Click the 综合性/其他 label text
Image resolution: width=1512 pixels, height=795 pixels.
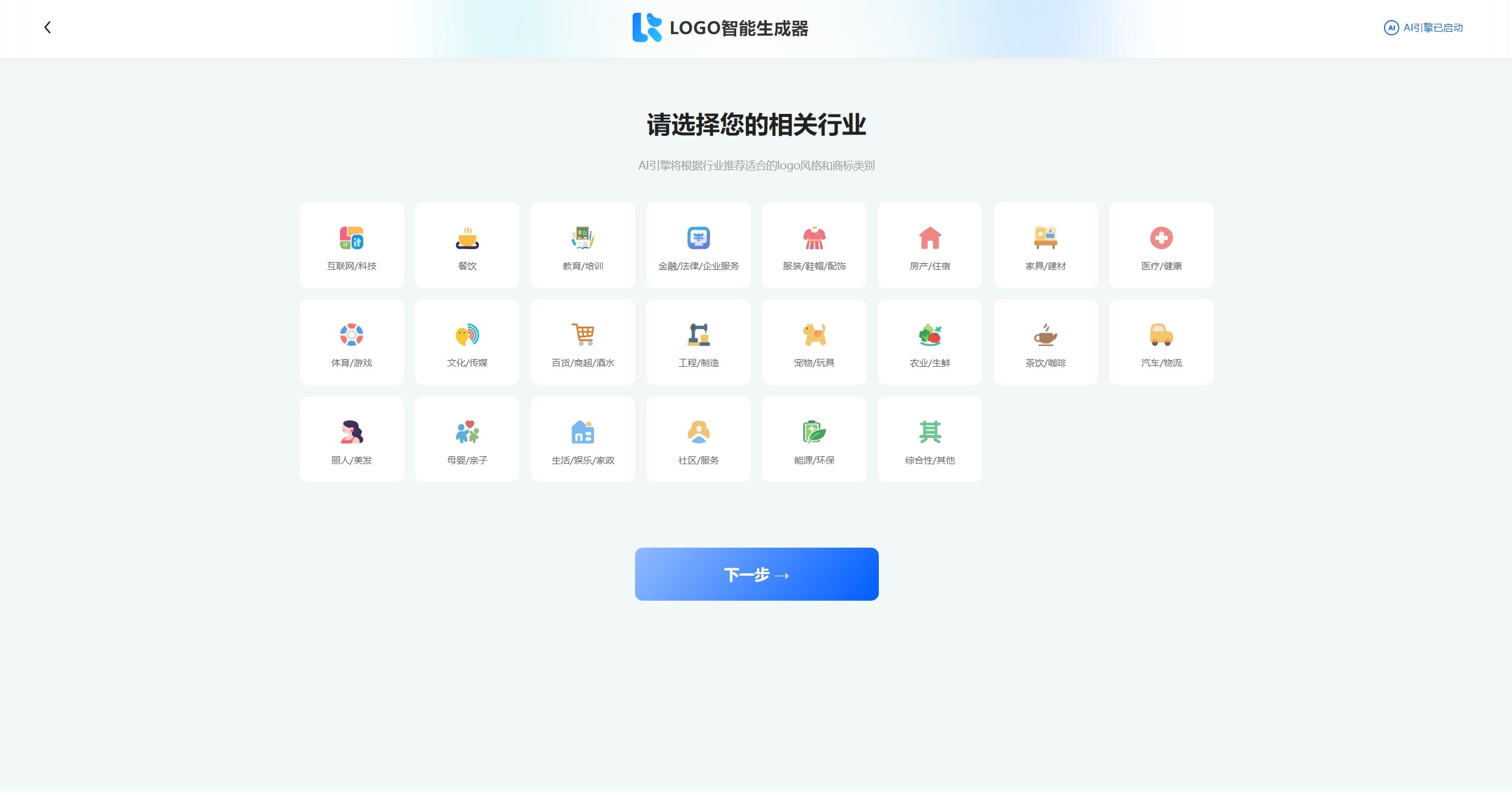click(930, 460)
